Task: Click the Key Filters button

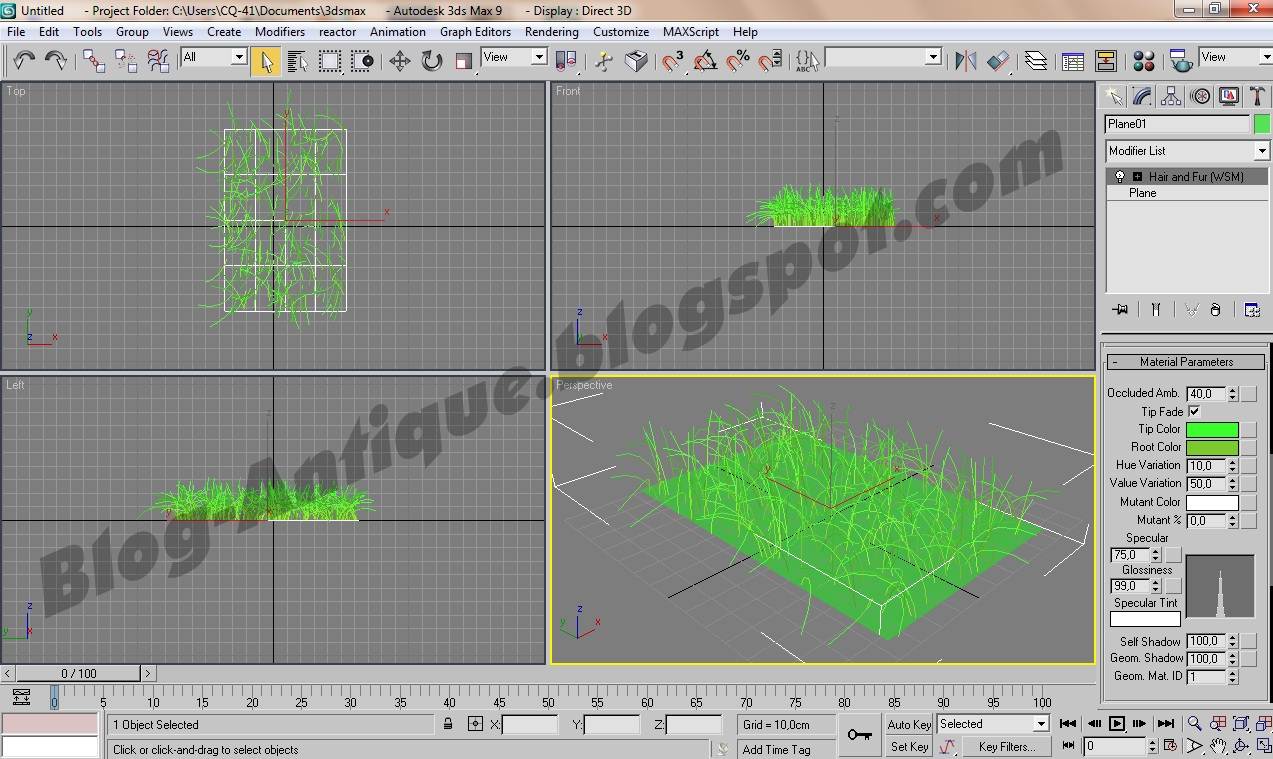Action: coord(1007,747)
